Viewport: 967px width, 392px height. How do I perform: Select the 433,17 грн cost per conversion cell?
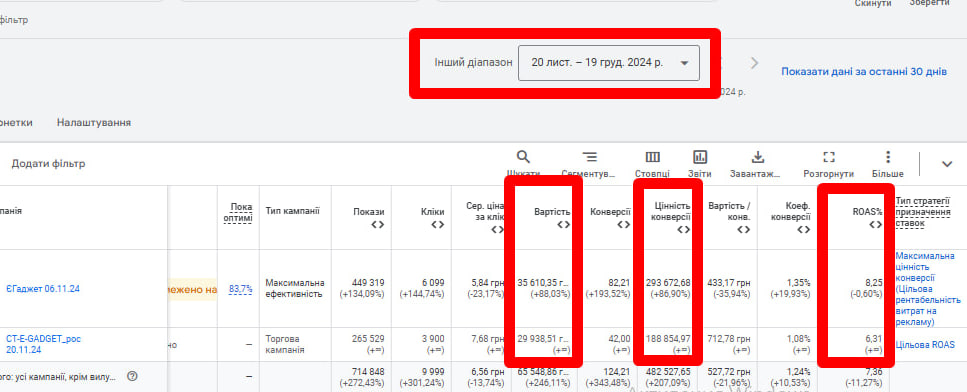(728, 283)
